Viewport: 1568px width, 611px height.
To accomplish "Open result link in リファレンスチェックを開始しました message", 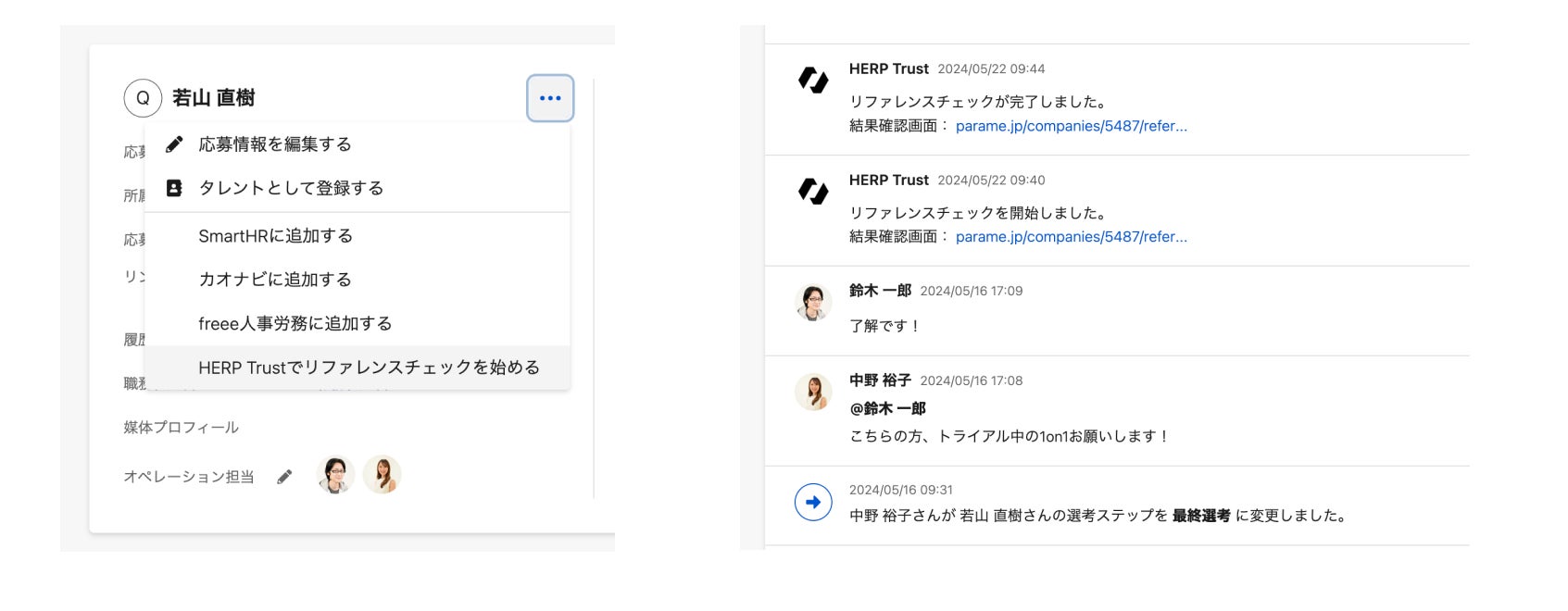I will pos(1071,237).
